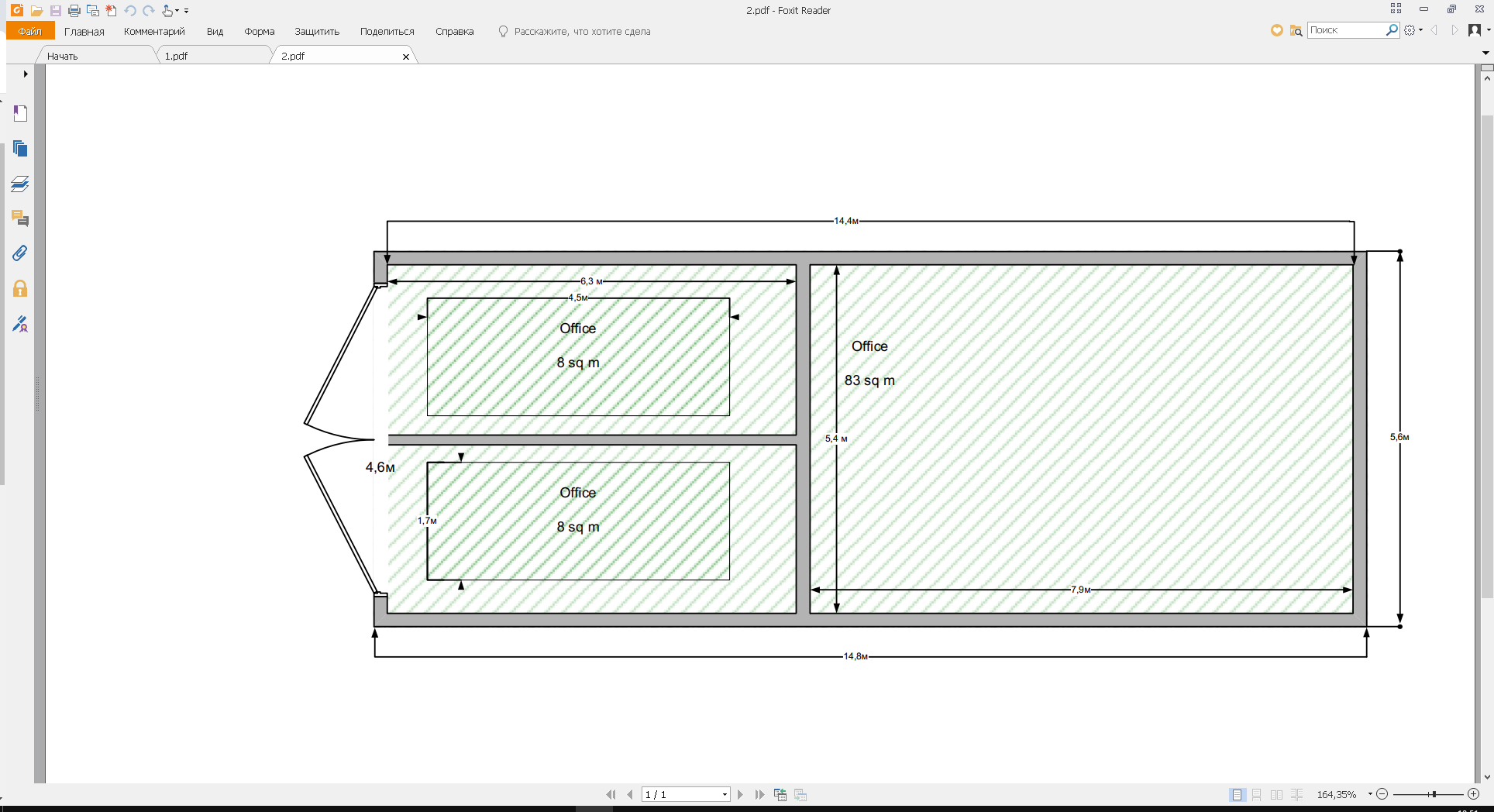Click the Undo arrow icon
The height and width of the screenshot is (812, 1494).
click(129, 11)
